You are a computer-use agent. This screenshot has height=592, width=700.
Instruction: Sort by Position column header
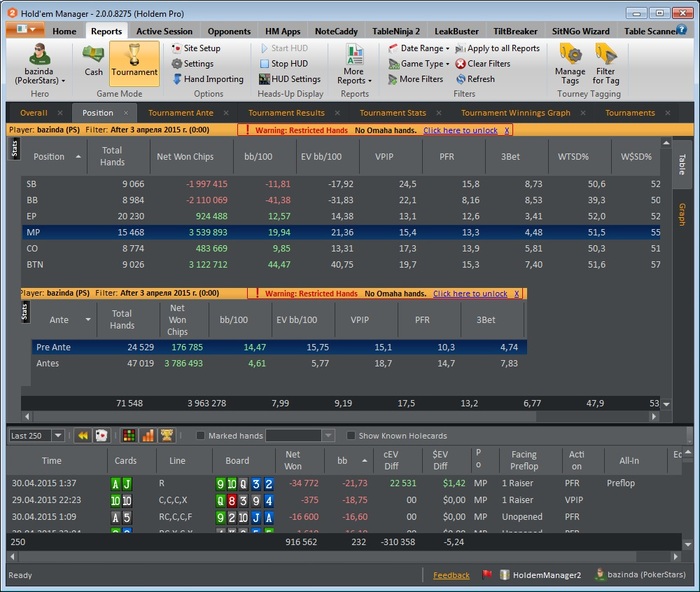(x=54, y=157)
